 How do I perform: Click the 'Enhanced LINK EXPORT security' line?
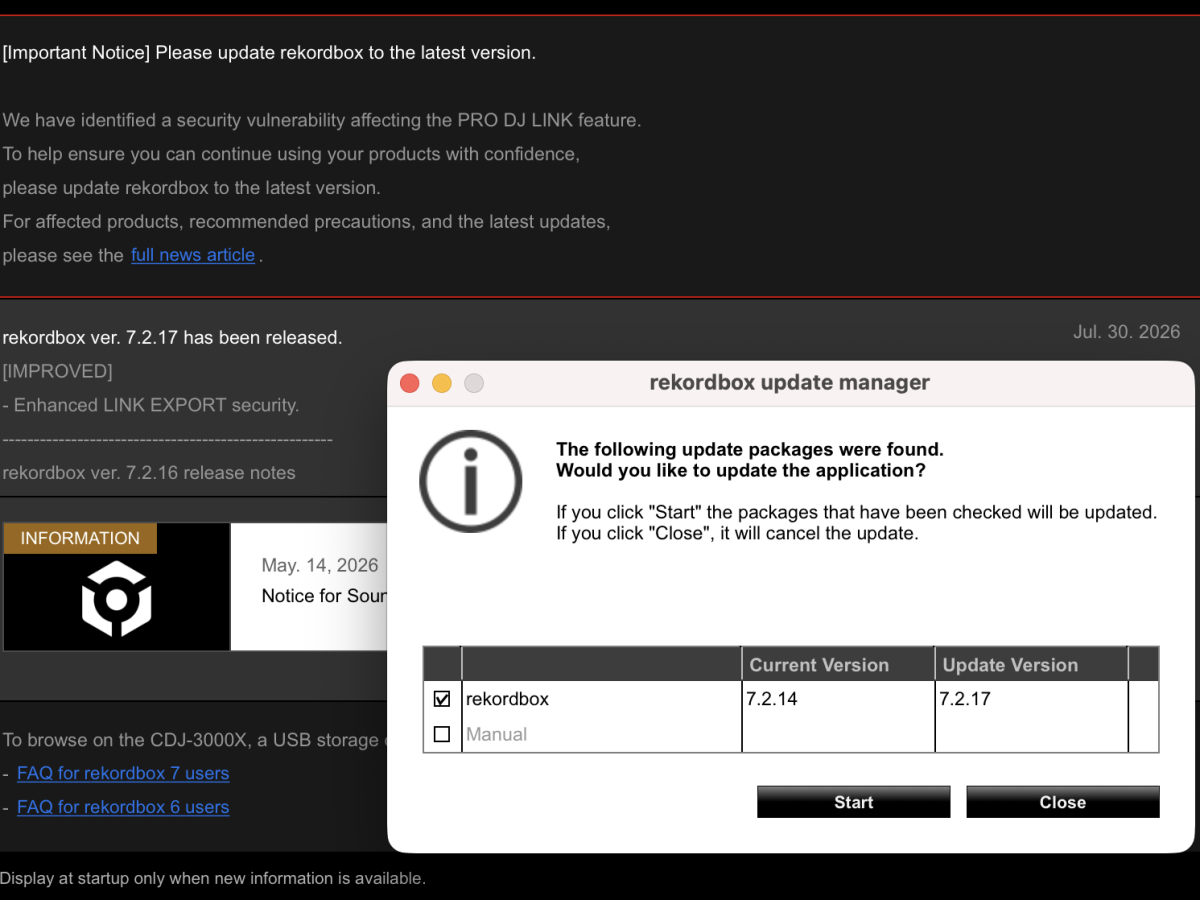[x=150, y=406]
